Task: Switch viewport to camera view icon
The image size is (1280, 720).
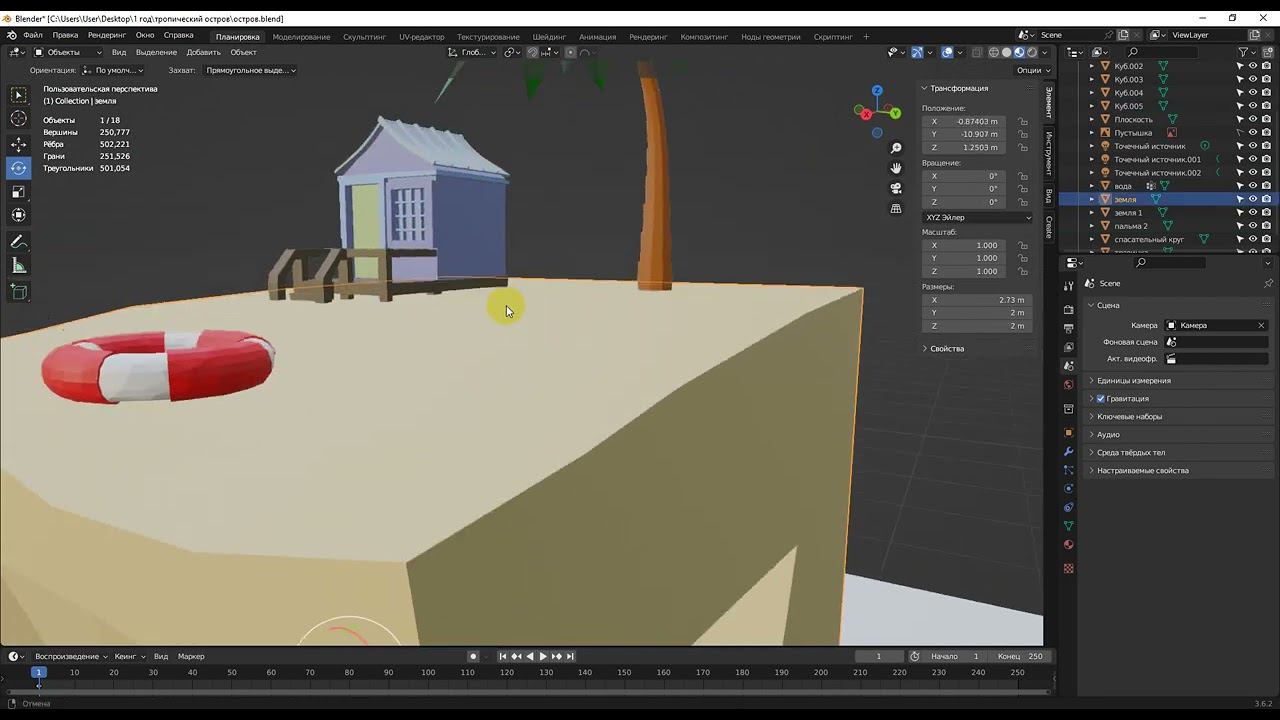Action: pyautogui.click(x=896, y=188)
